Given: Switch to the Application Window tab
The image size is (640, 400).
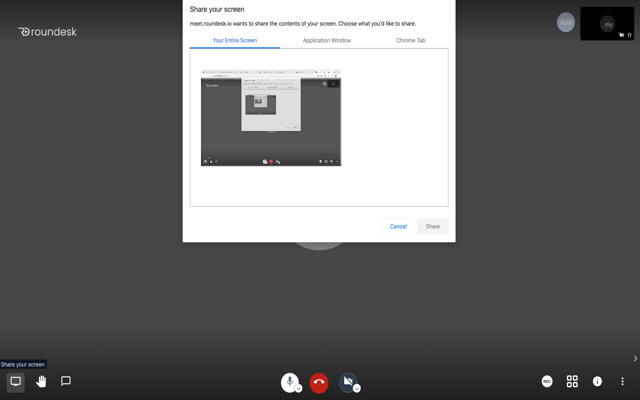Looking at the screenshot, I should click(x=327, y=40).
